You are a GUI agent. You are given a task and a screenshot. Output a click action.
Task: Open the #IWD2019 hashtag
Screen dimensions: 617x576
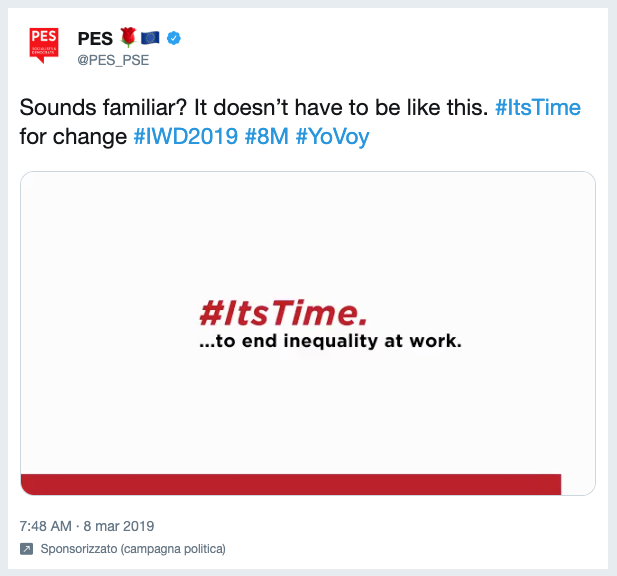[x=186, y=137]
